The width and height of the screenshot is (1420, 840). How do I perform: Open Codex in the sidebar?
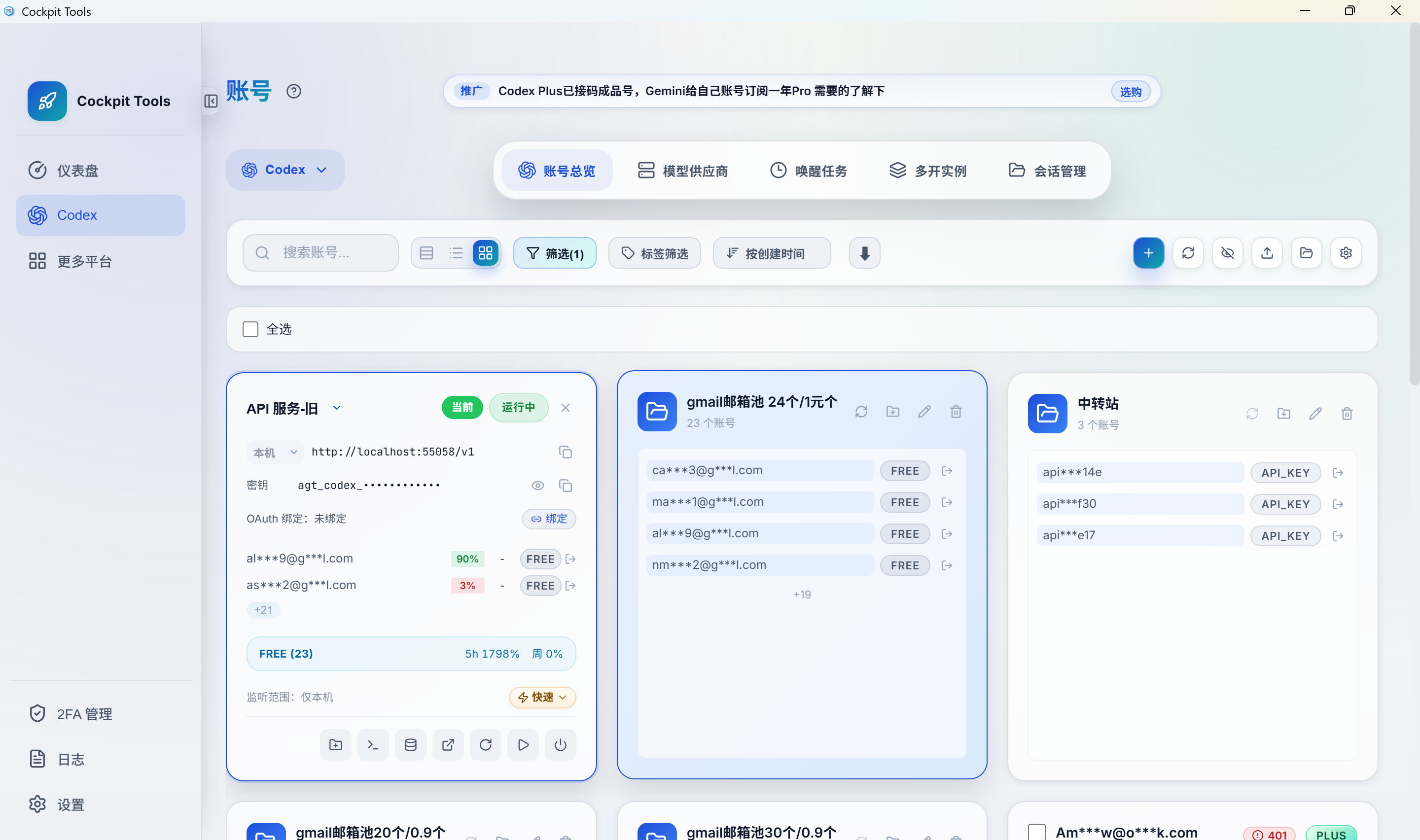pyautogui.click(x=100, y=215)
